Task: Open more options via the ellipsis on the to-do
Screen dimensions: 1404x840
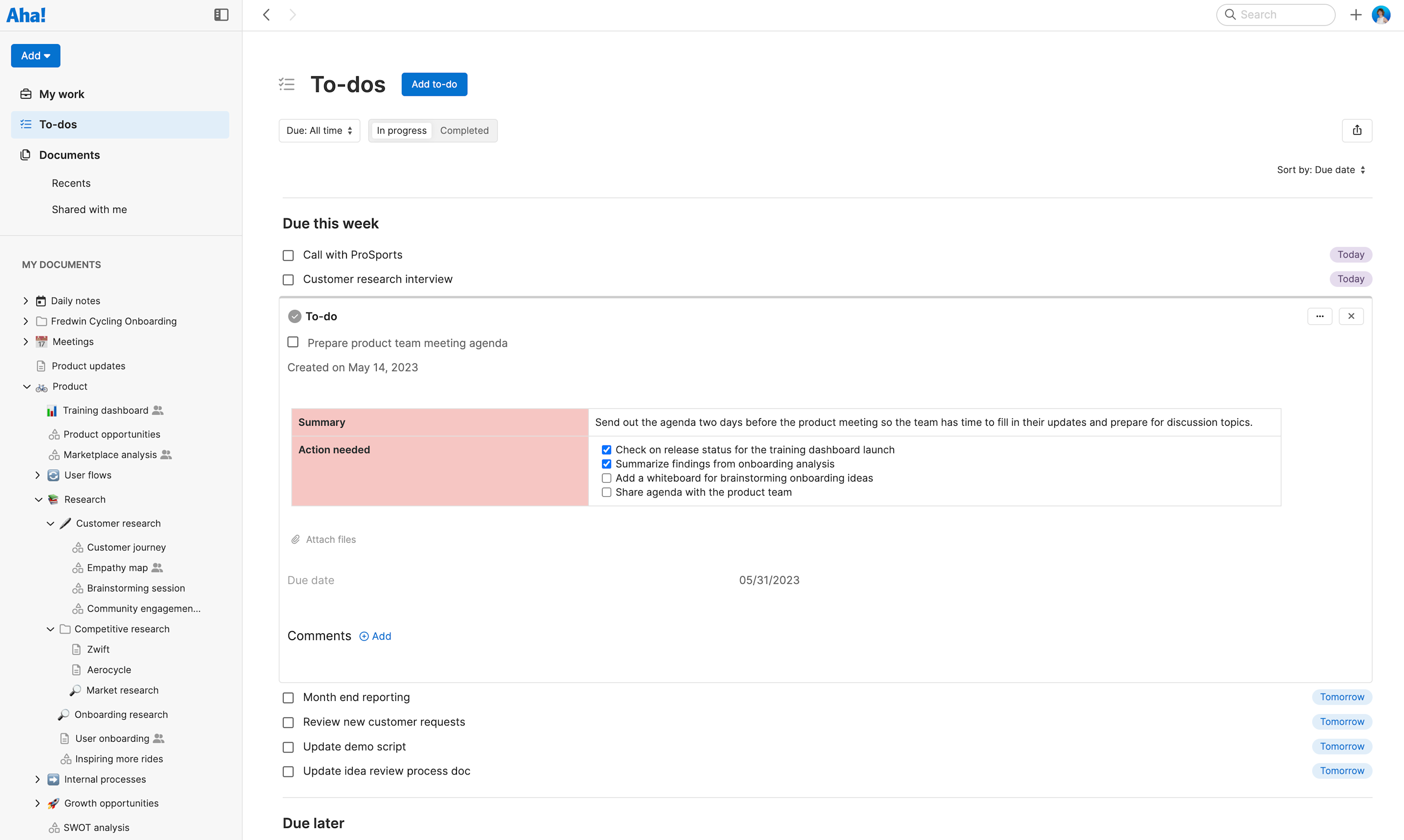Action: tap(1320, 316)
